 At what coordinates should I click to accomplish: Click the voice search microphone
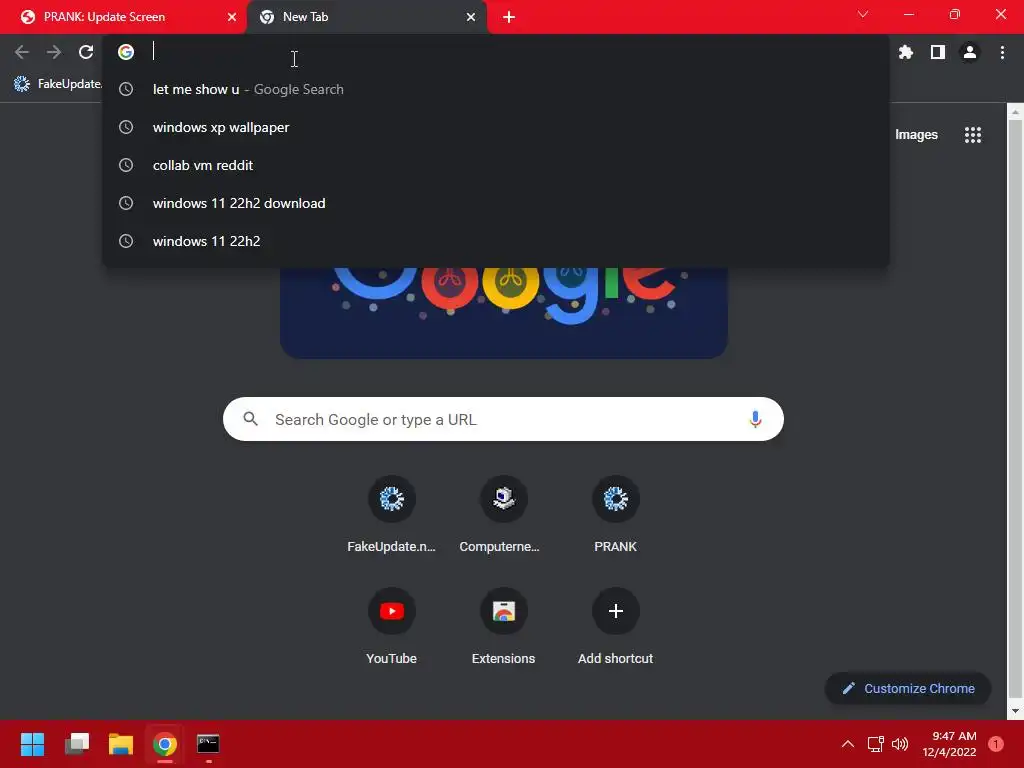tap(755, 419)
